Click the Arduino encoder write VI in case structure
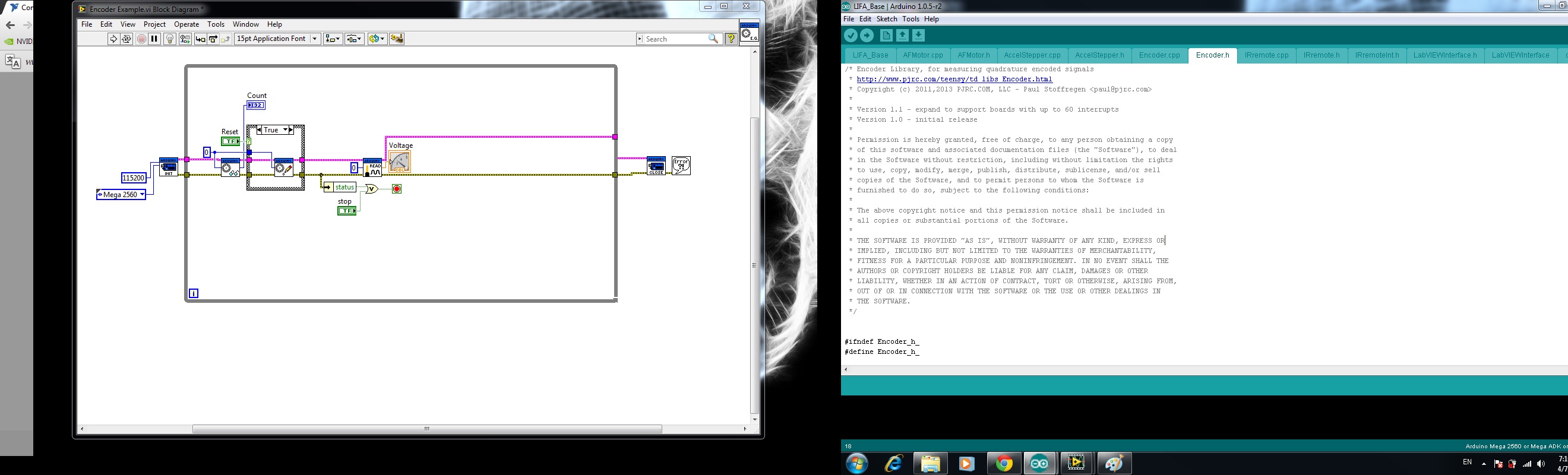Screen dimensions: 1568x475 pos(284,167)
